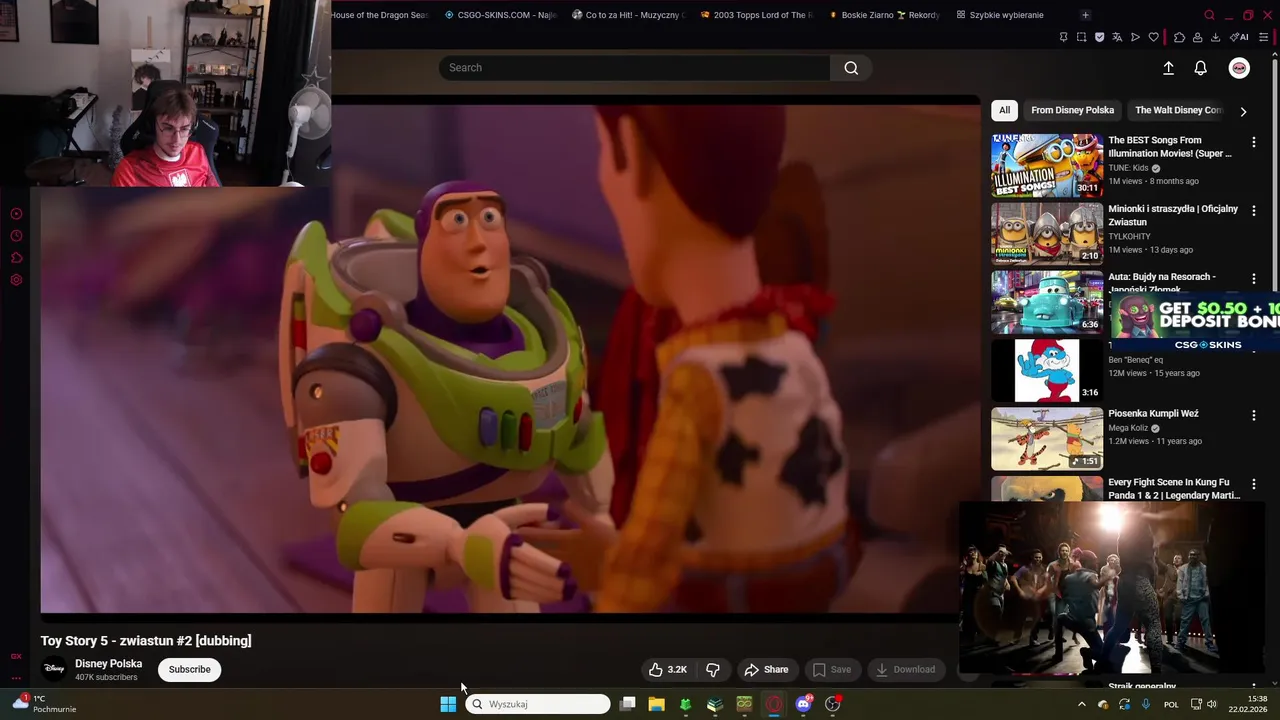Screen dimensions: 1280x720
Task: Open options menu for Kung Fu Panda video
Action: coord(1253,484)
